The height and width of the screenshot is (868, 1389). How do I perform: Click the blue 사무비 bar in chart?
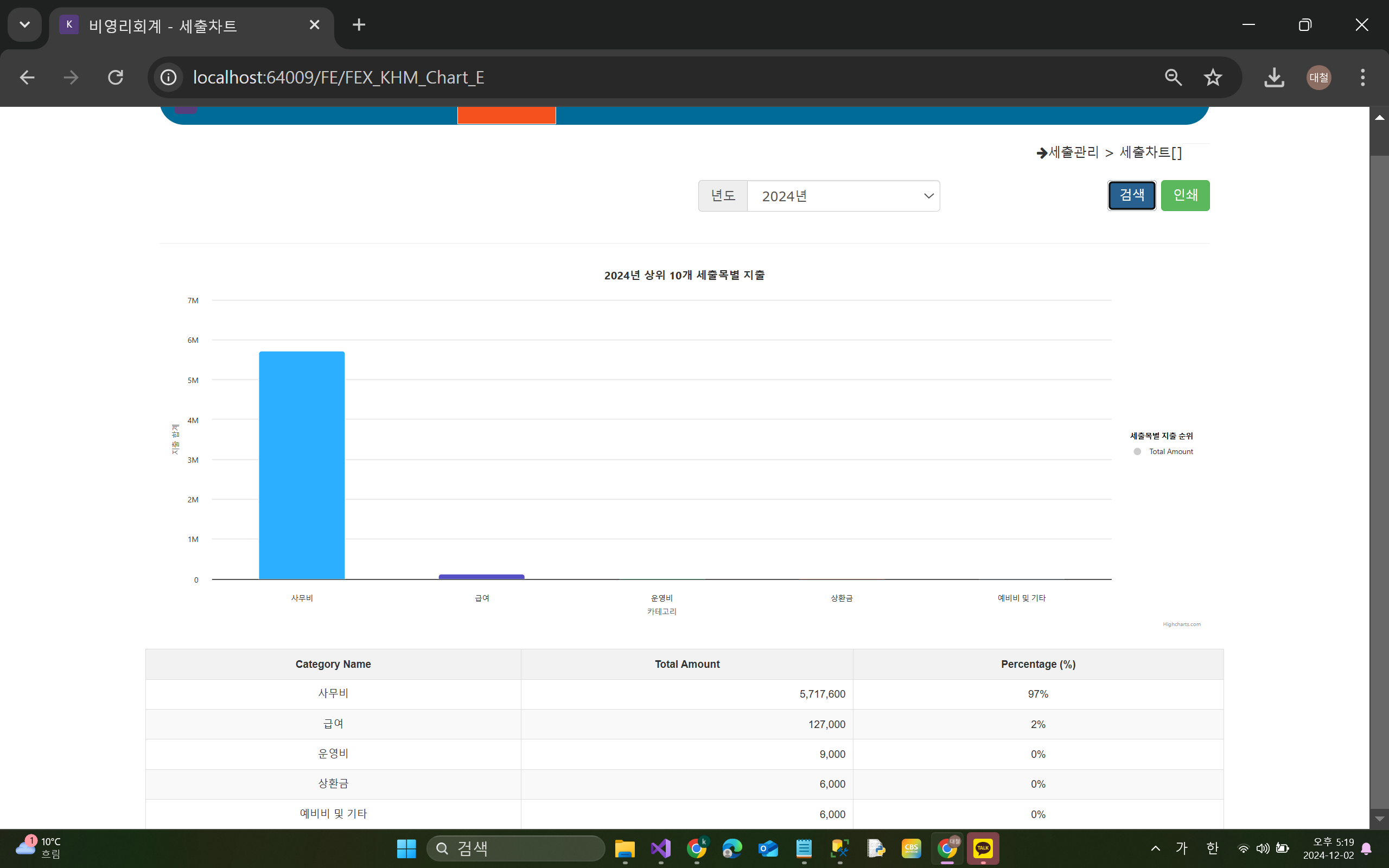coord(301,465)
